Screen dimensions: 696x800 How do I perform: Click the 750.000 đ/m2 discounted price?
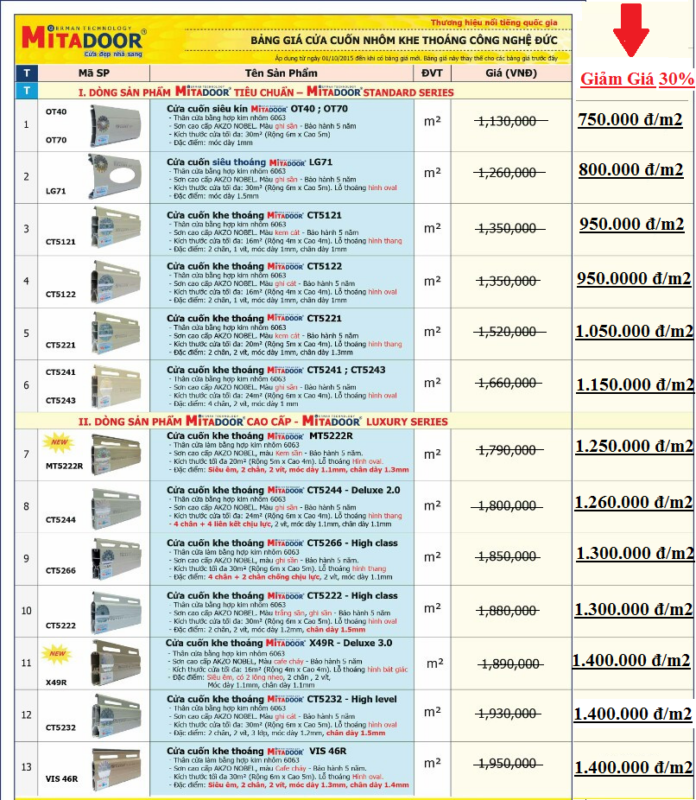click(x=630, y=119)
